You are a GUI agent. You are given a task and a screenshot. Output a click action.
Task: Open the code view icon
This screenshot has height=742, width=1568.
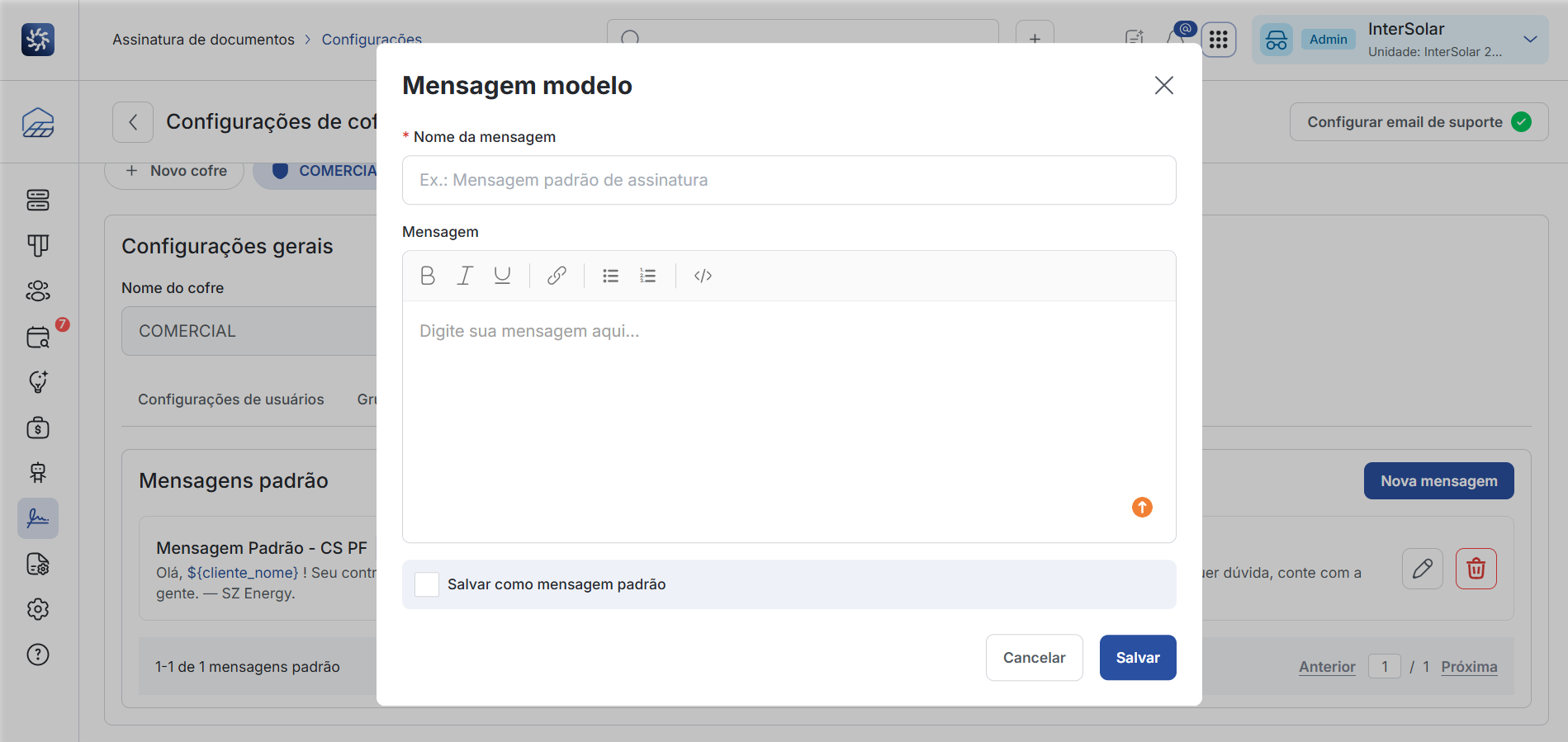click(703, 276)
